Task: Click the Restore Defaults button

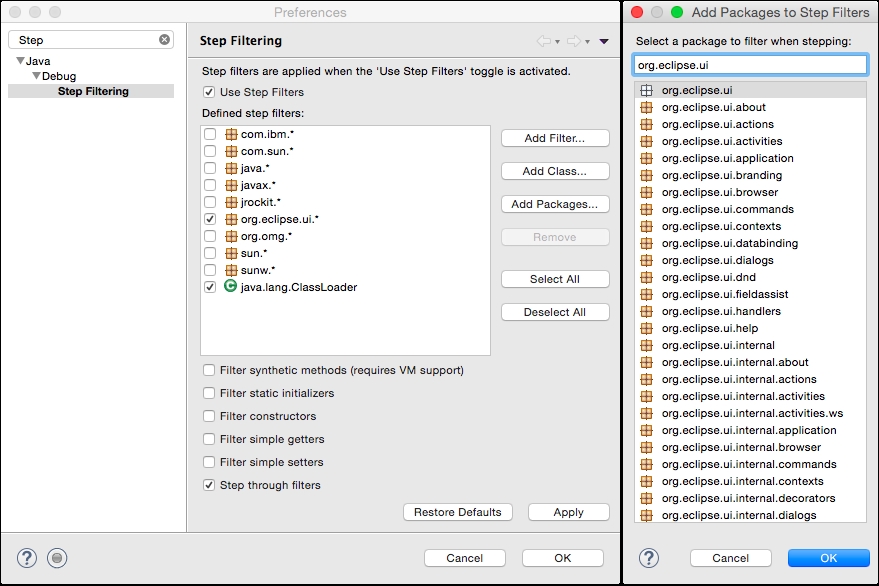Action: 458,512
